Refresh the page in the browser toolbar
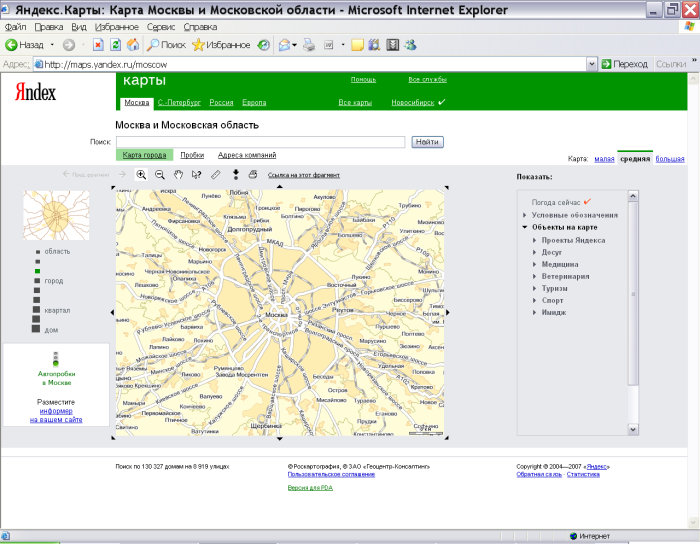This screenshot has height=544, width=700. tap(116, 45)
